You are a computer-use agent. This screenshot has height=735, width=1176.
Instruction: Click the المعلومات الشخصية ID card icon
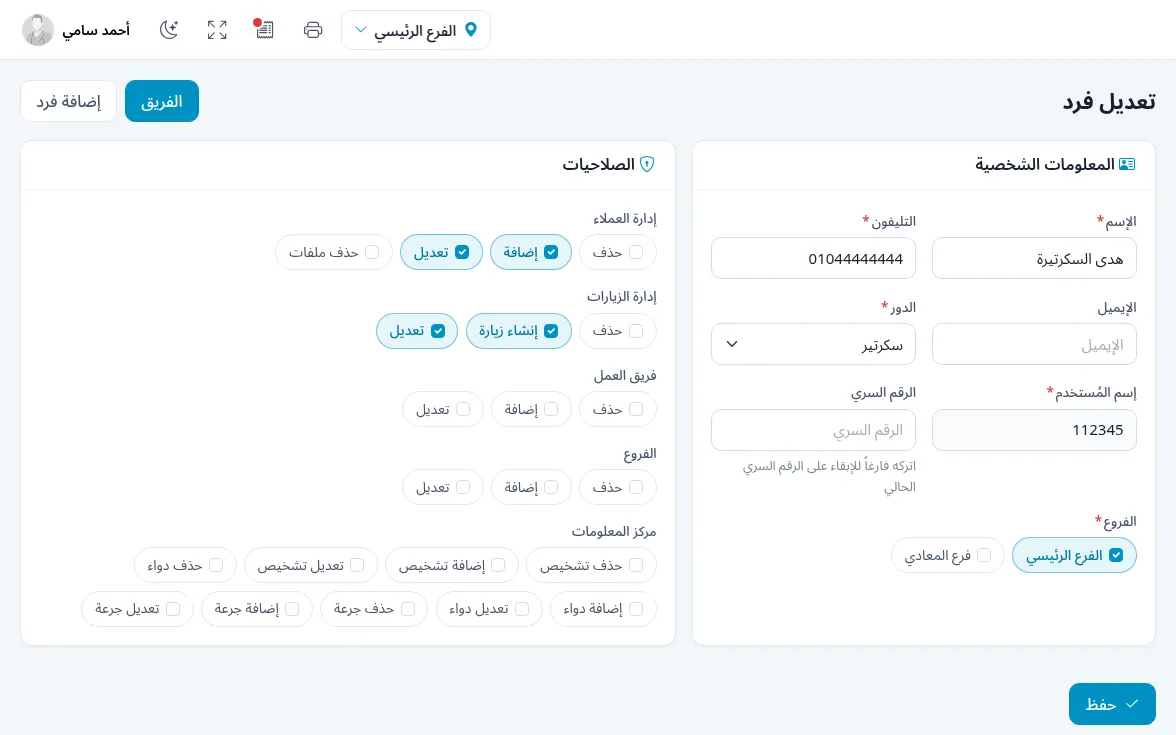[1126, 164]
